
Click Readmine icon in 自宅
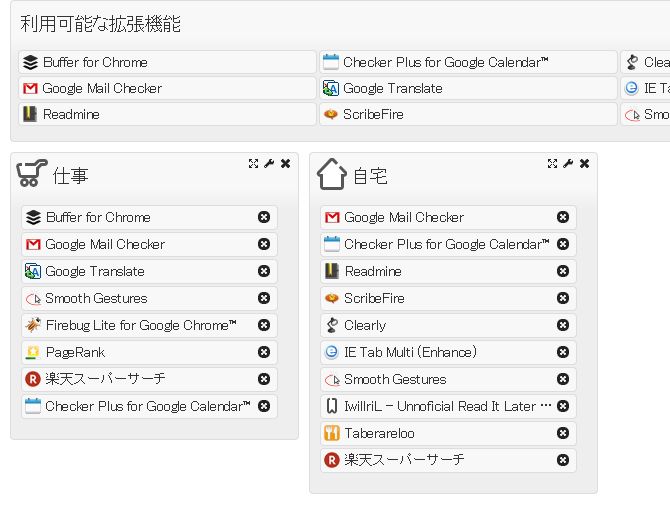[x=332, y=271]
